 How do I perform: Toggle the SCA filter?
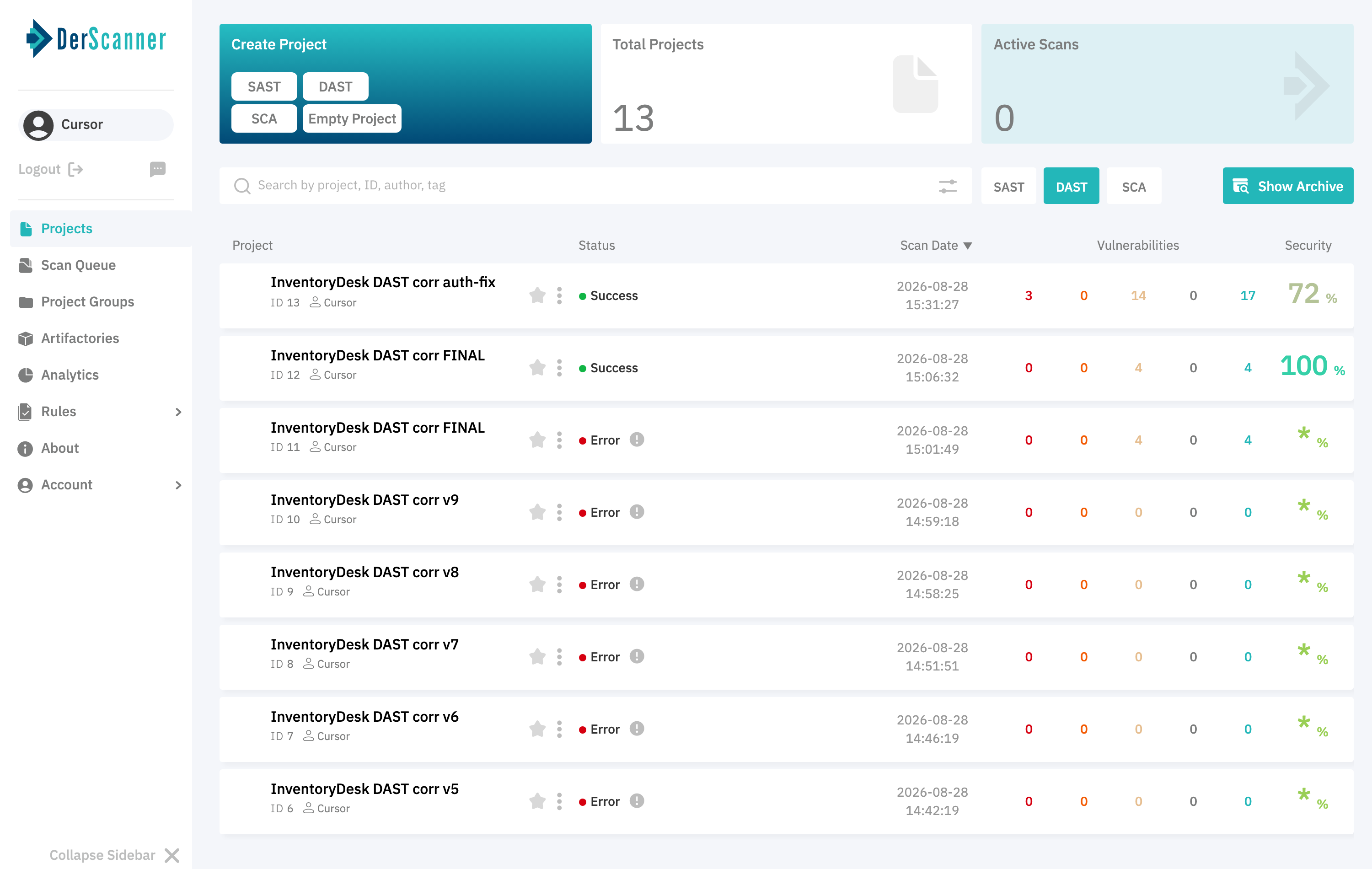pyautogui.click(x=1133, y=186)
